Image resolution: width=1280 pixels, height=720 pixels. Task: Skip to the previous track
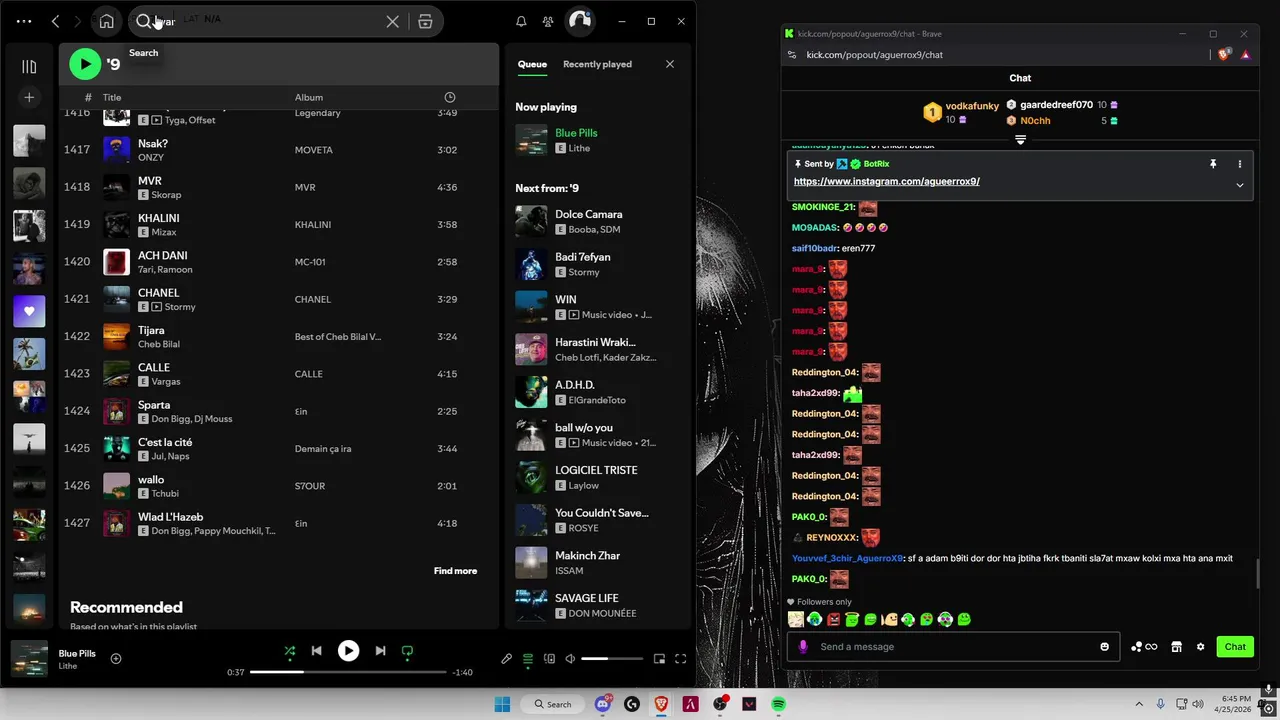[x=317, y=651]
